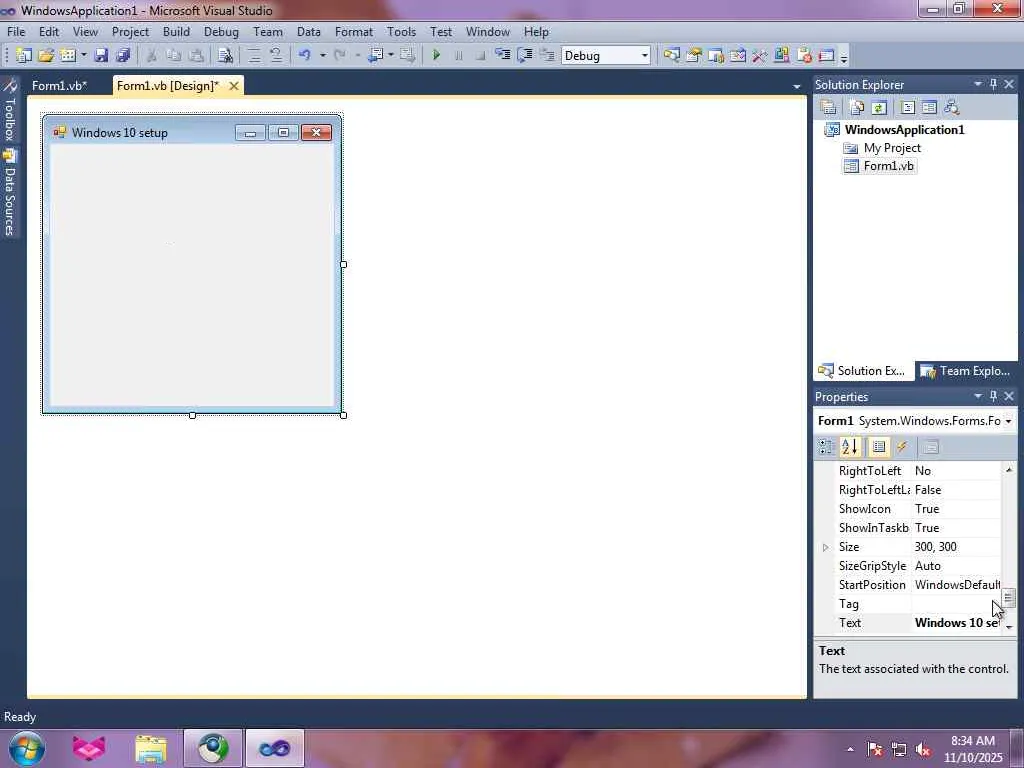Open Properties Window toolbar icon
Viewport: 1024px width, 768px height.
pos(694,56)
